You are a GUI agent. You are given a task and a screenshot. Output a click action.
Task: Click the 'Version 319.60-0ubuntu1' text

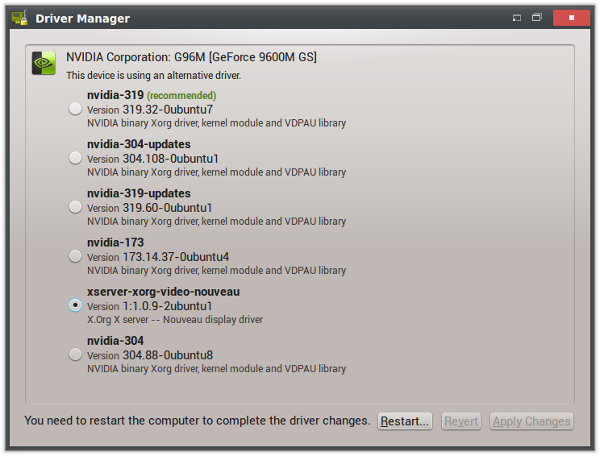click(x=150, y=208)
